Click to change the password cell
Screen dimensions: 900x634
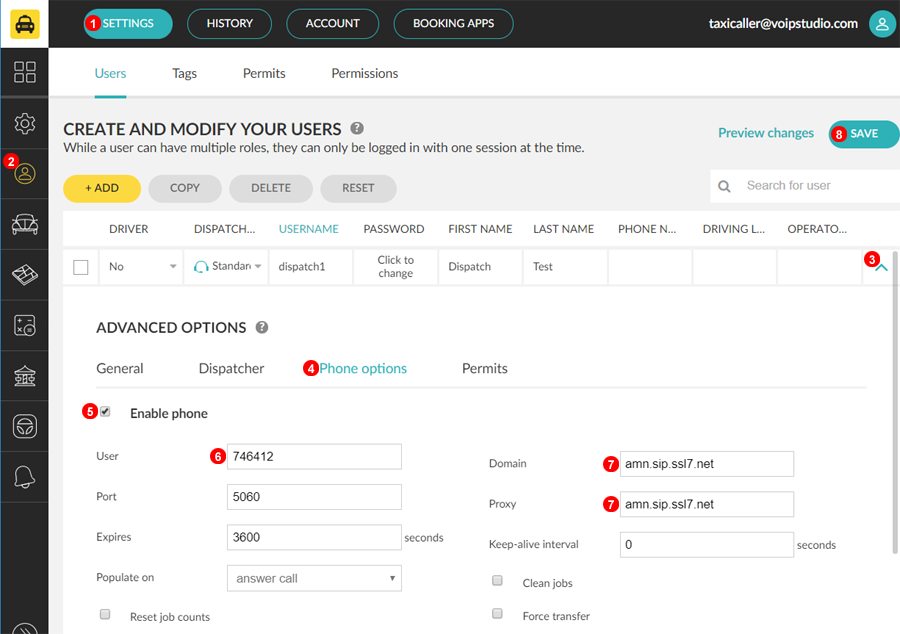[395, 267]
